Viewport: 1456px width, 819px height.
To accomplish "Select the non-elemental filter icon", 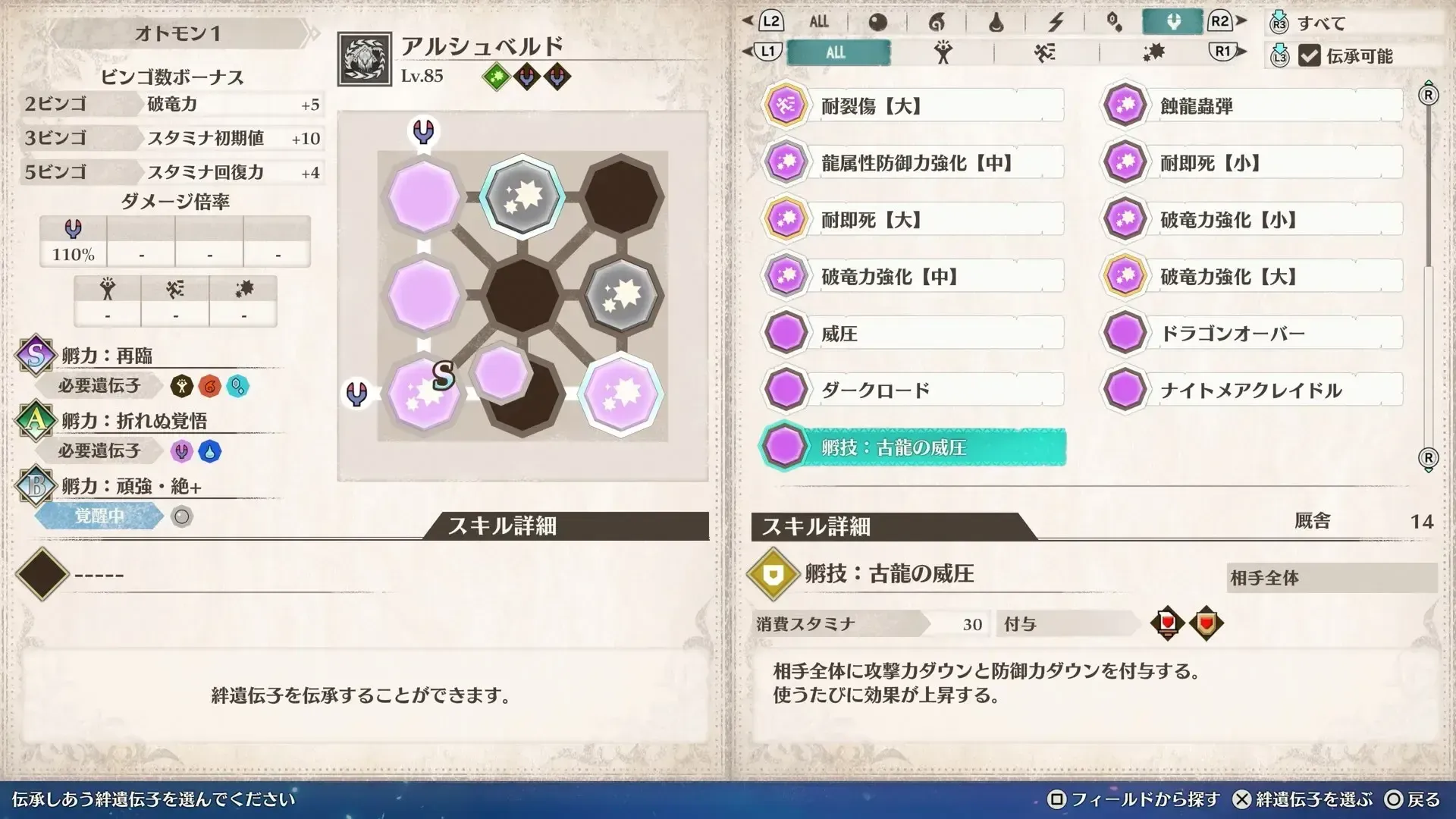I will (x=877, y=22).
